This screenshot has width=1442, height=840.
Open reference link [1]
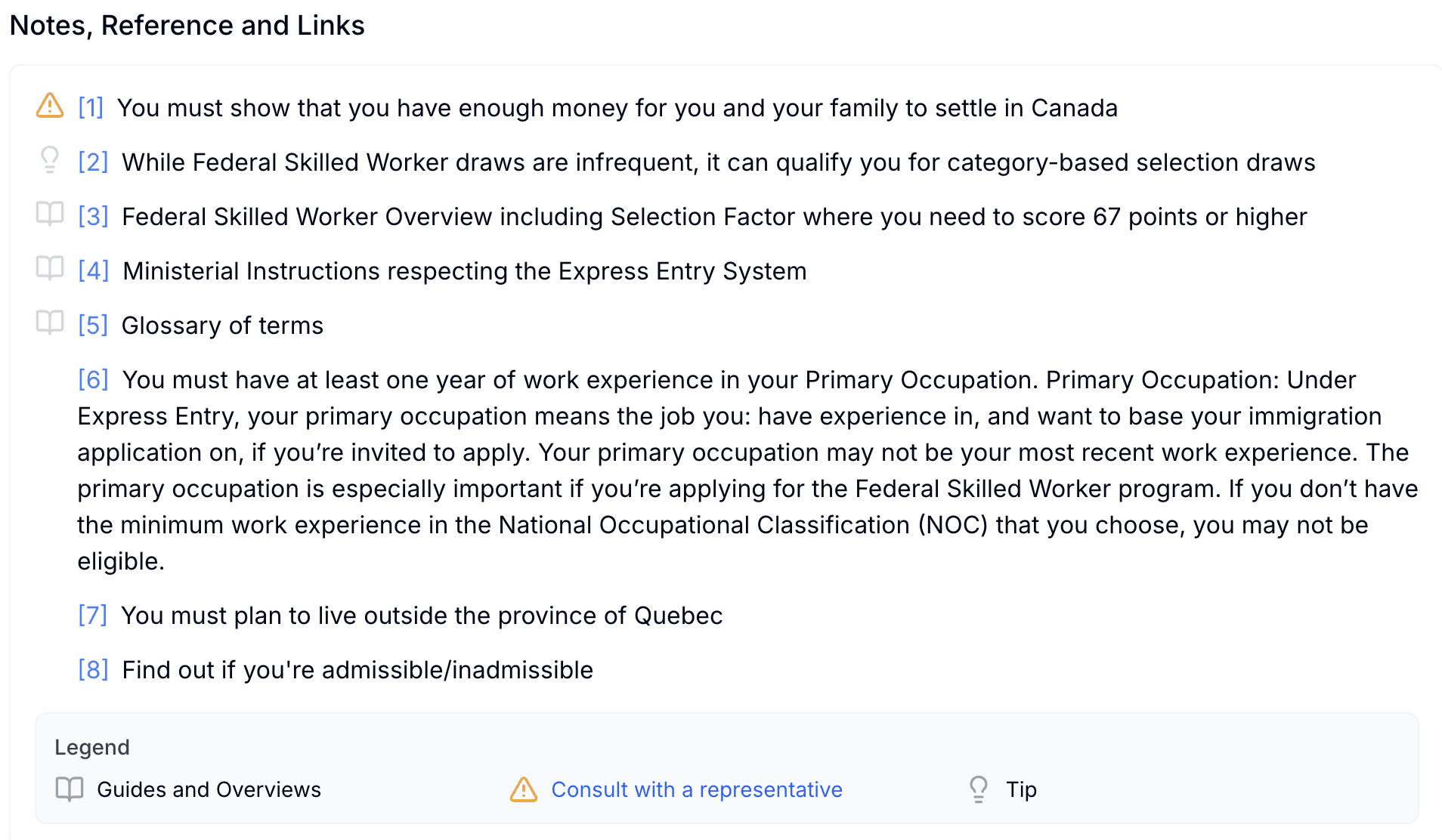pyautogui.click(x=91, y=108)
